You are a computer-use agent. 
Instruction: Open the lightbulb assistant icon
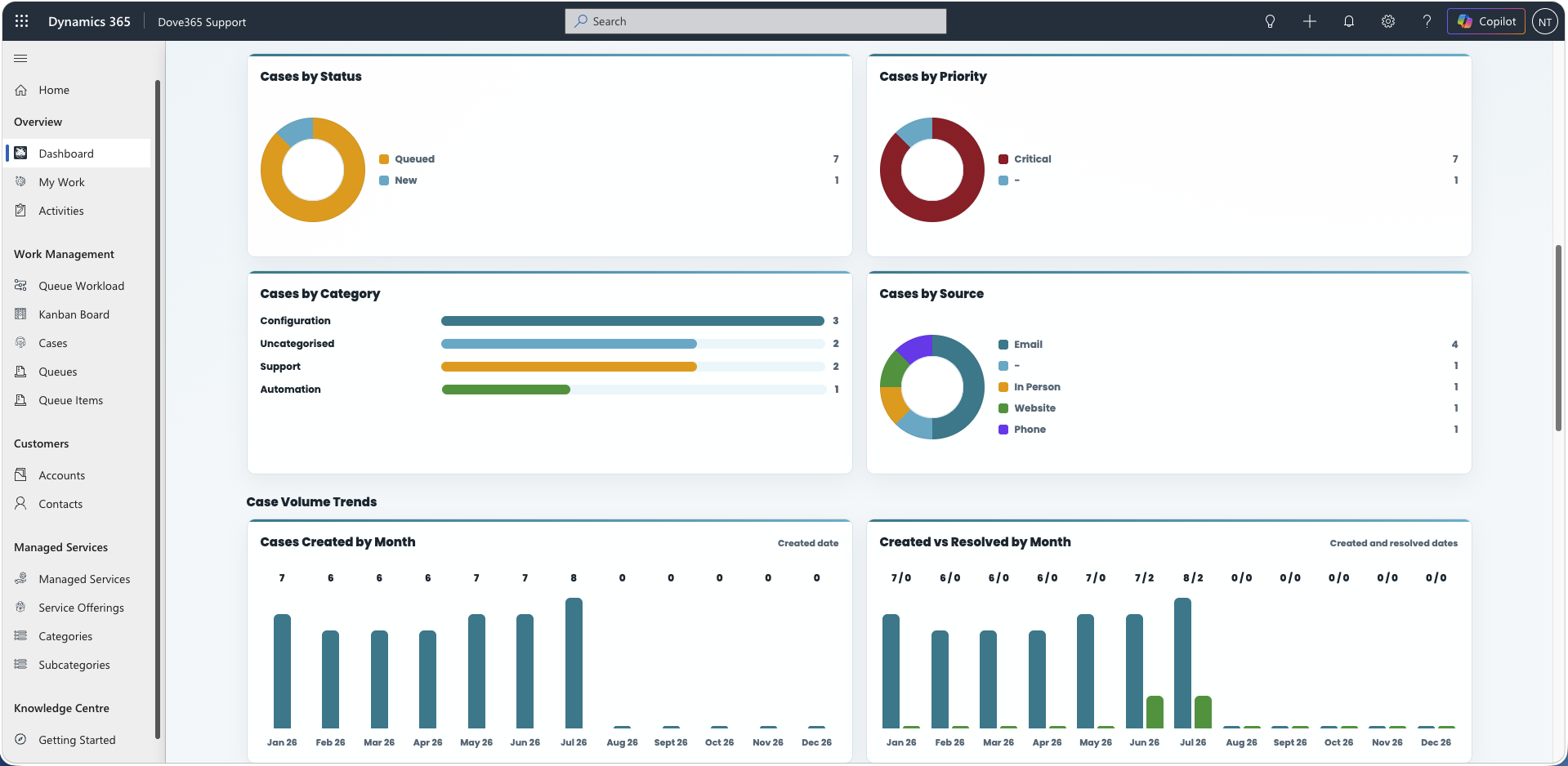[1270, 21]
